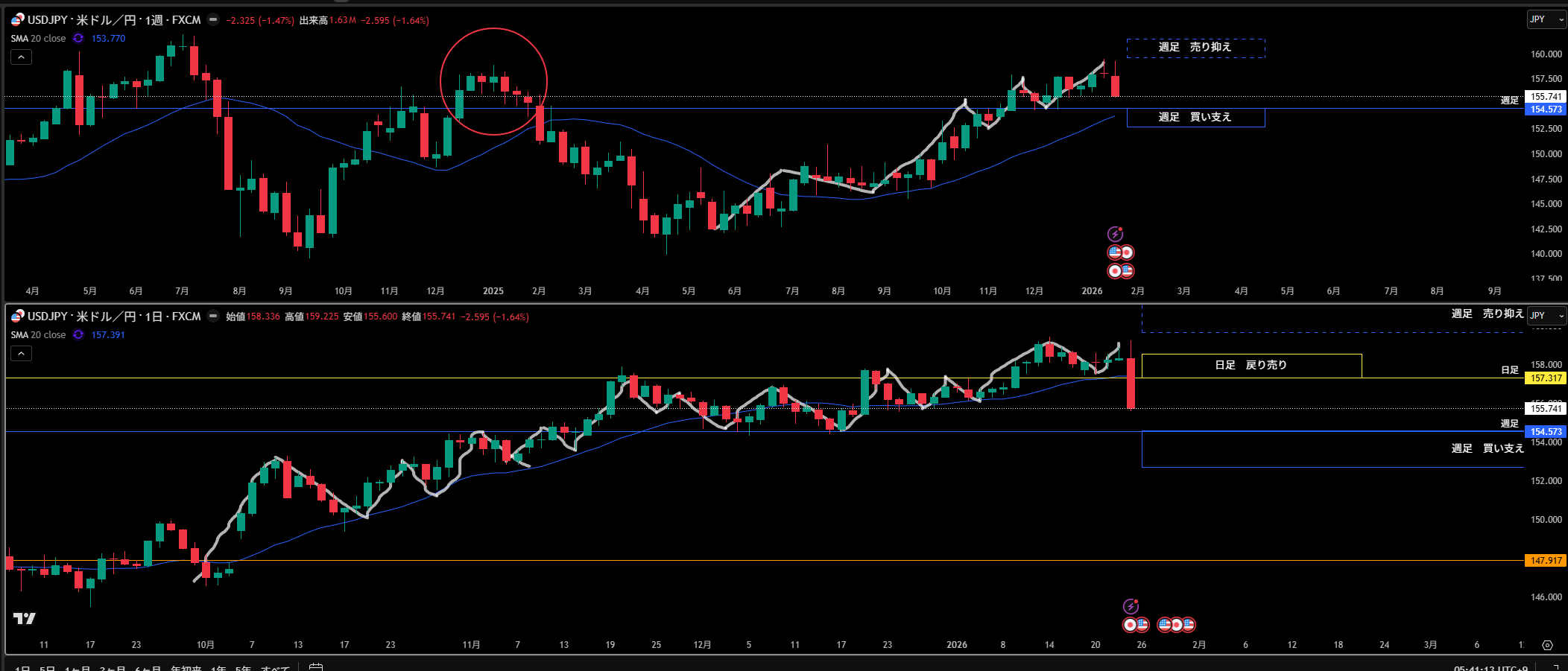Click the USDJPY flag icon in weekly chart
Viewport: 1568px width, 671px height.
click(17, 20)
